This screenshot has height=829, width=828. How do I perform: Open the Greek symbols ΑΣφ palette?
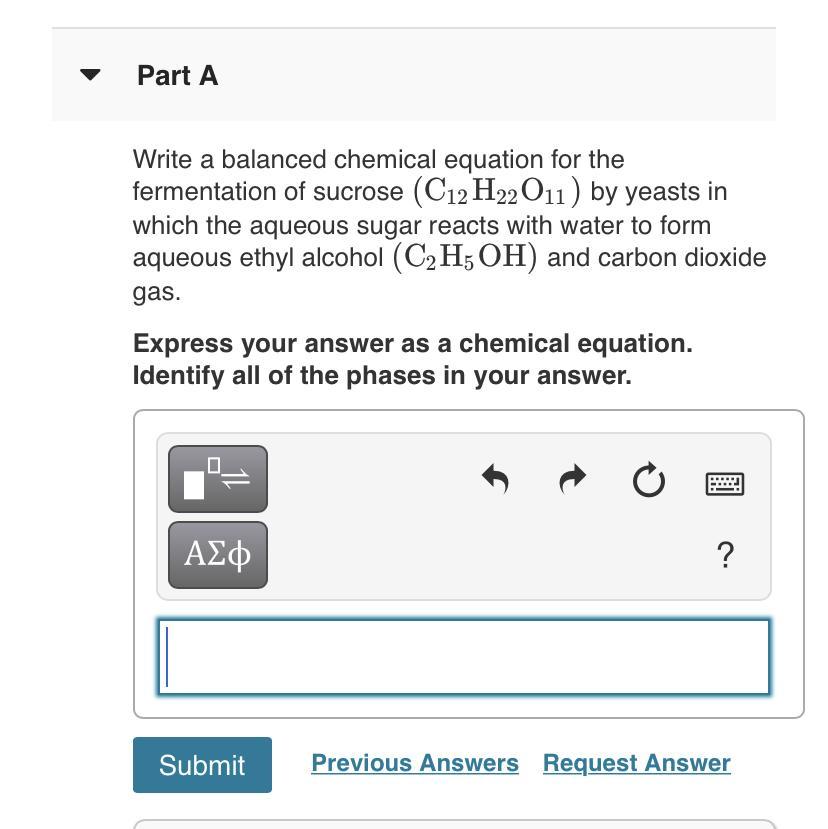[x=218, y=555]
